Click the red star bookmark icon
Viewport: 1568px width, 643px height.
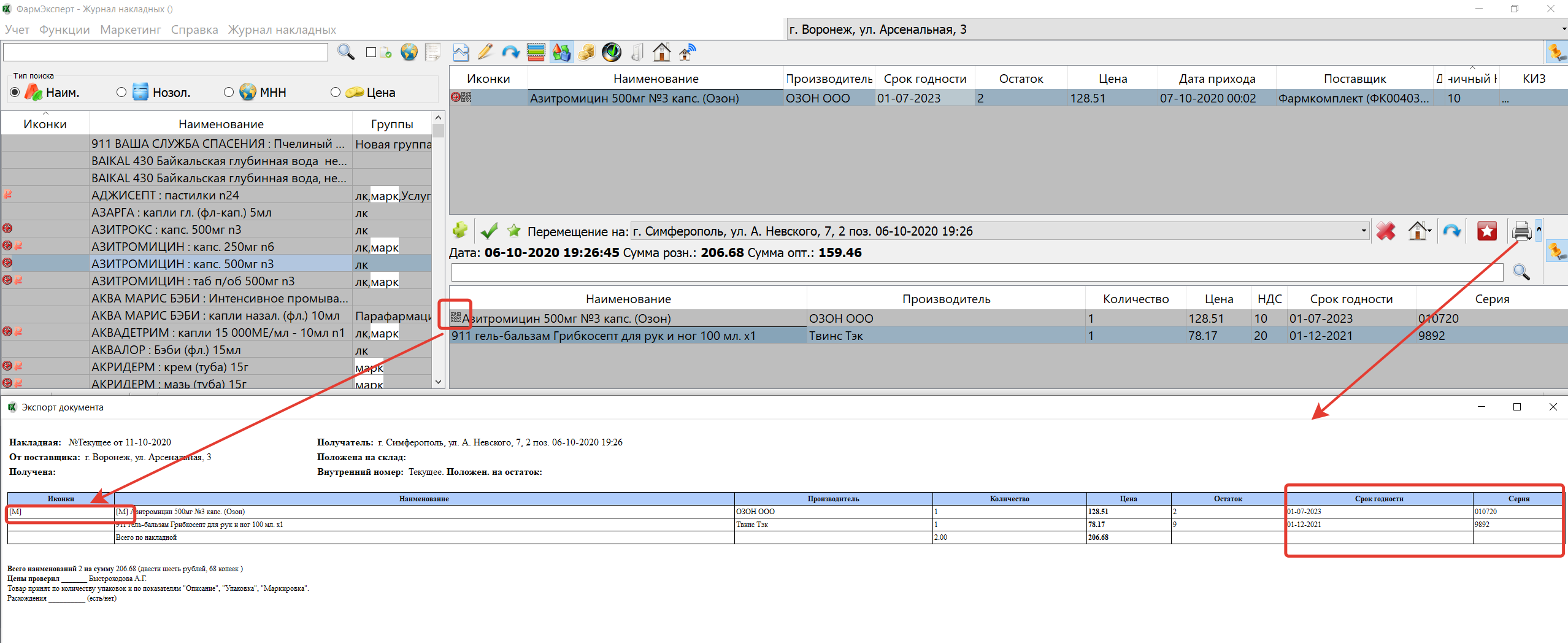pos(1486,231)
